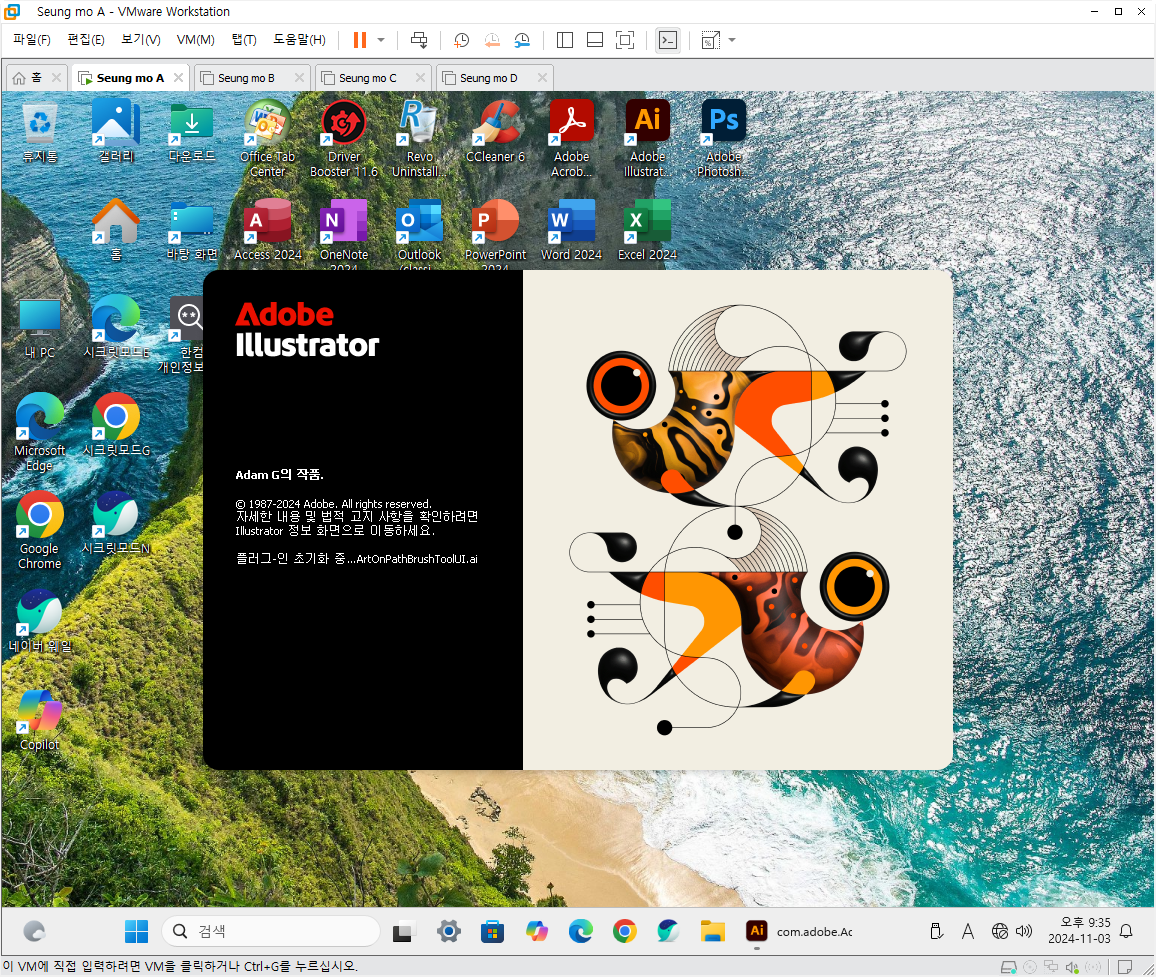Open 시크릿모드E Edge shortcut
This screenshot has height=977, width=1156.
click(116, 328)
